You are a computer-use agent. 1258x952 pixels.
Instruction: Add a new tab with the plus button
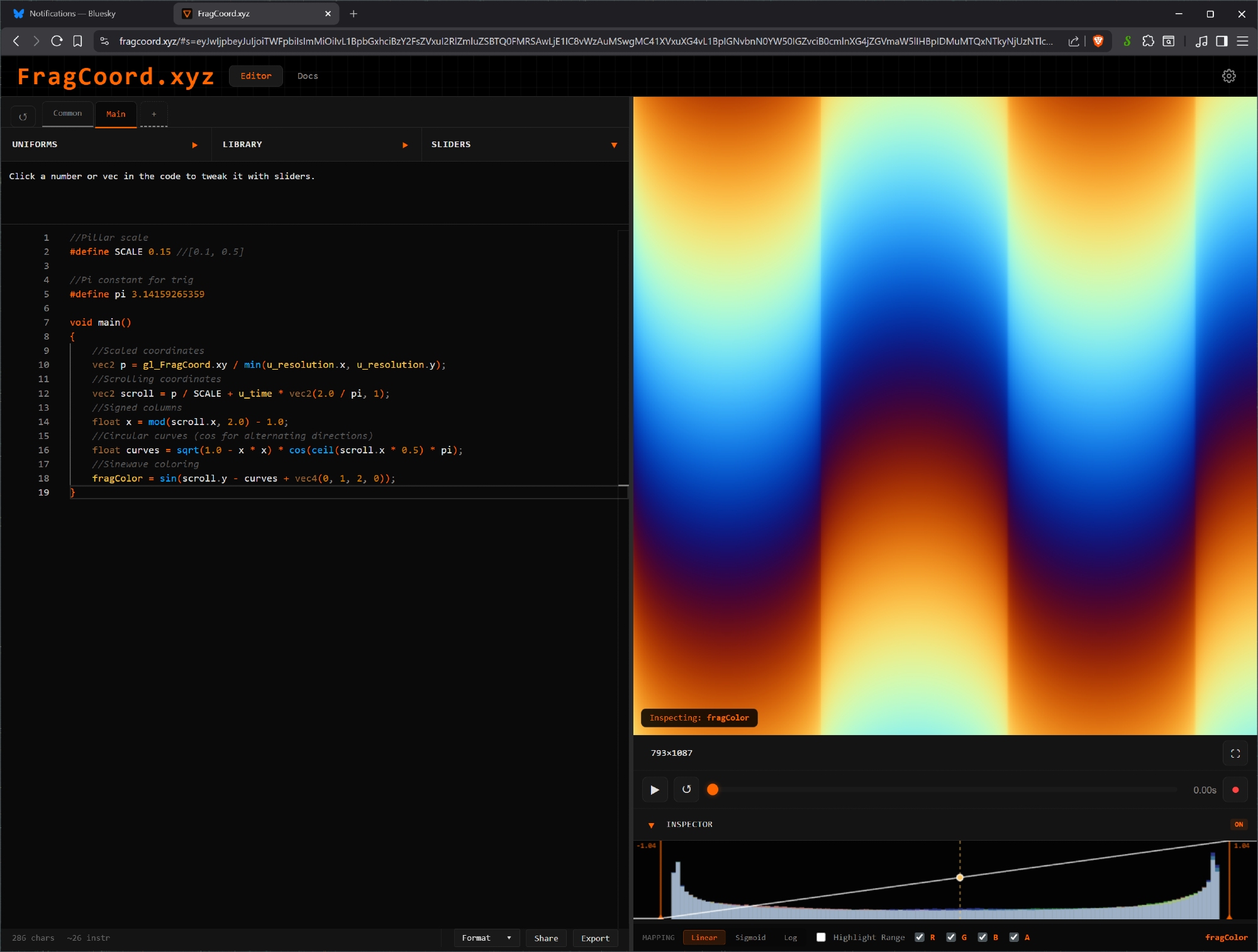click(153, 114)
